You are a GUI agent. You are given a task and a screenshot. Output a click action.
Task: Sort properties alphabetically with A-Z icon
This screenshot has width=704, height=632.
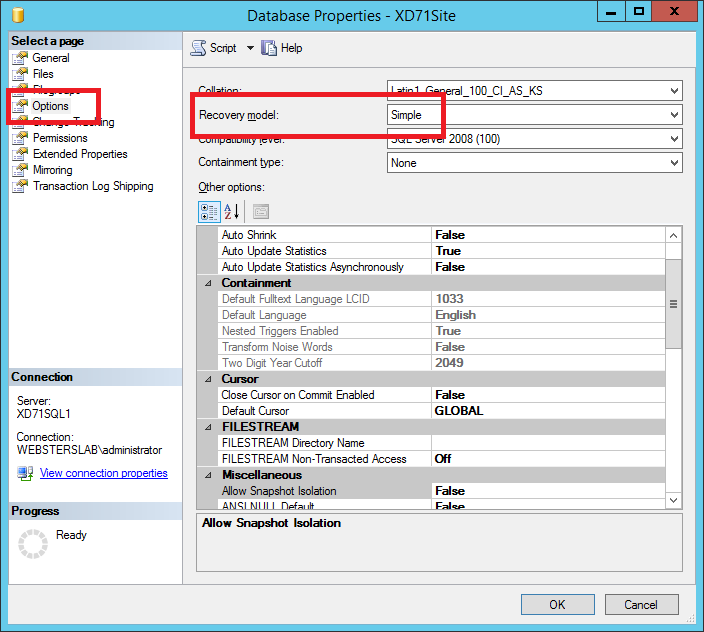[x=232, y=211]
